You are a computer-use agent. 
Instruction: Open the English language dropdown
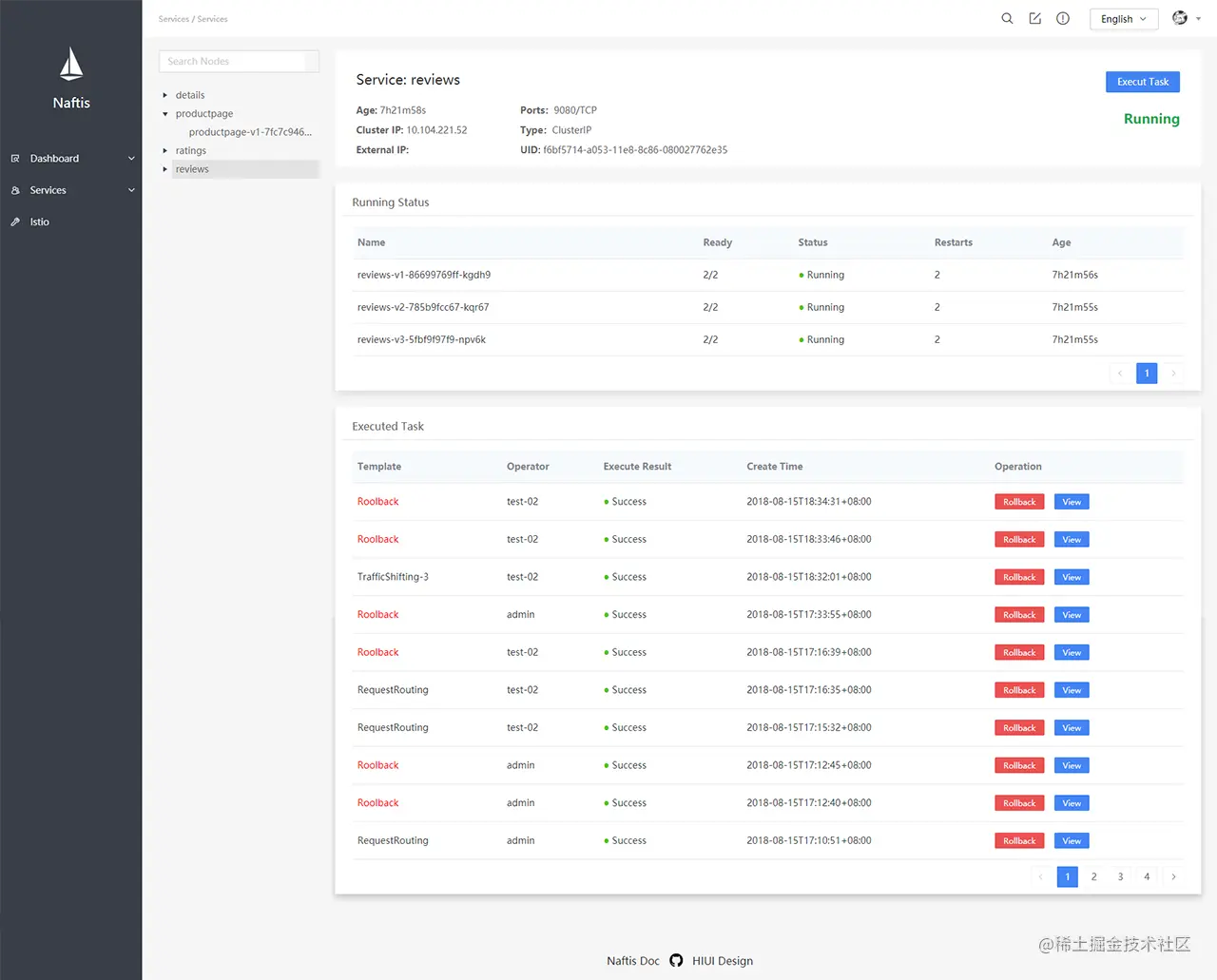click(x=1124, y=19)
